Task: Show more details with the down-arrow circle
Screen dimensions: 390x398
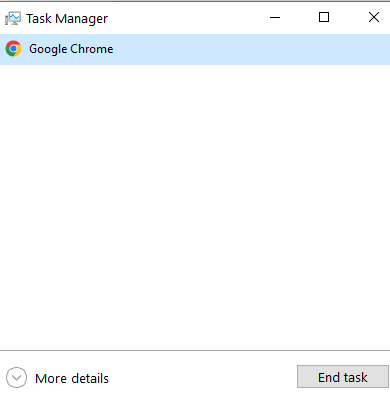Action: pos(16,378)
